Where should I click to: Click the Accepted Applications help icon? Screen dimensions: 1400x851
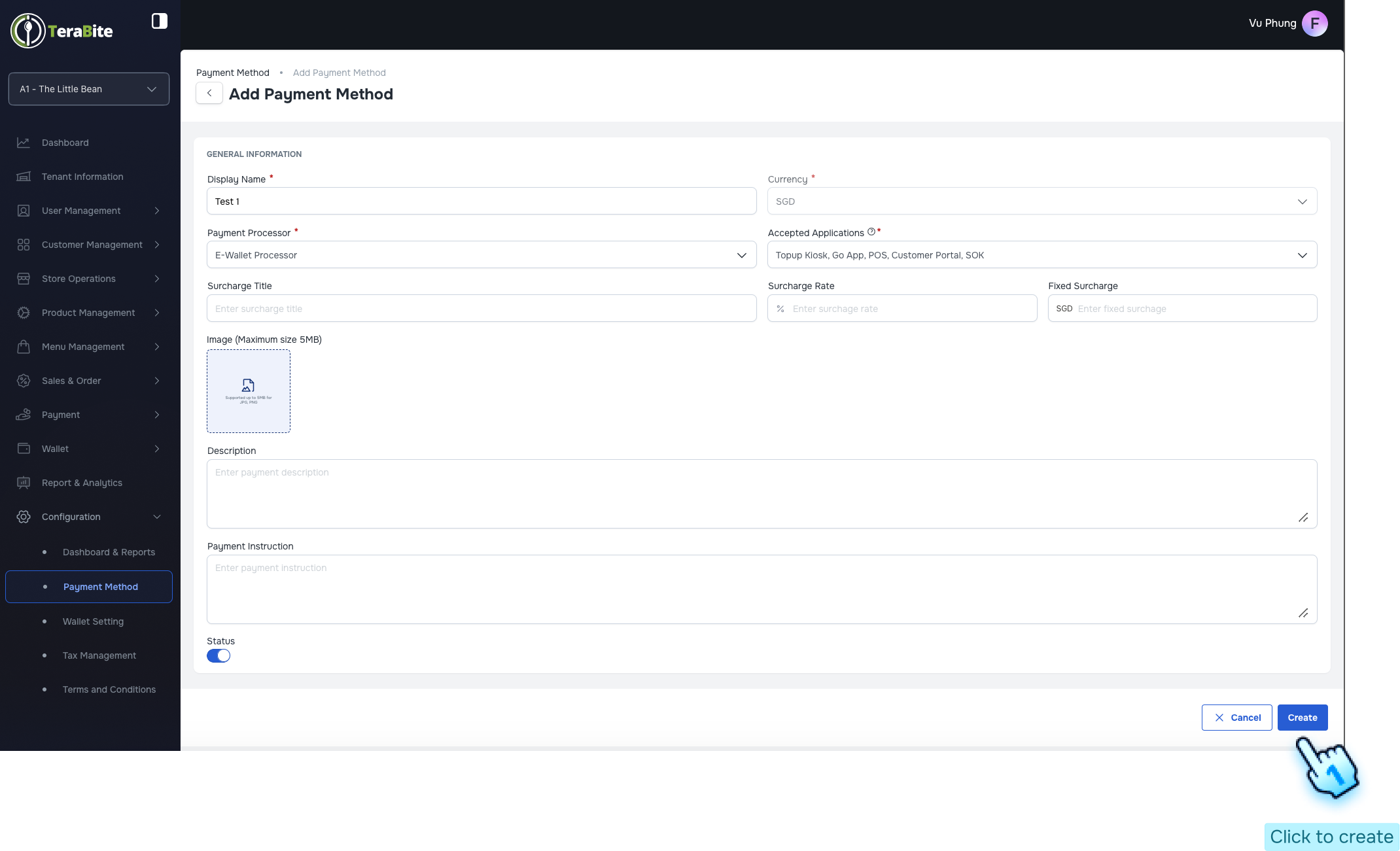click(x=871, y=232)
